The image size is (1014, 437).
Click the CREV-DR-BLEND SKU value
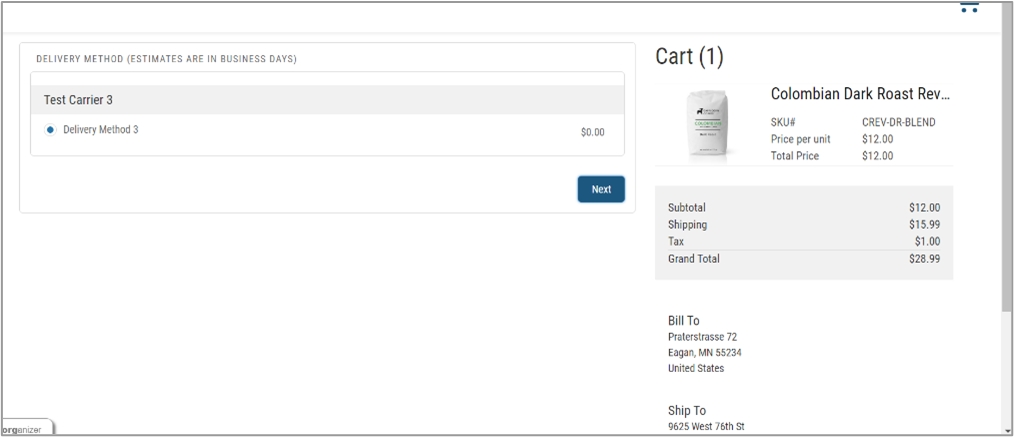tap(898, 123)
